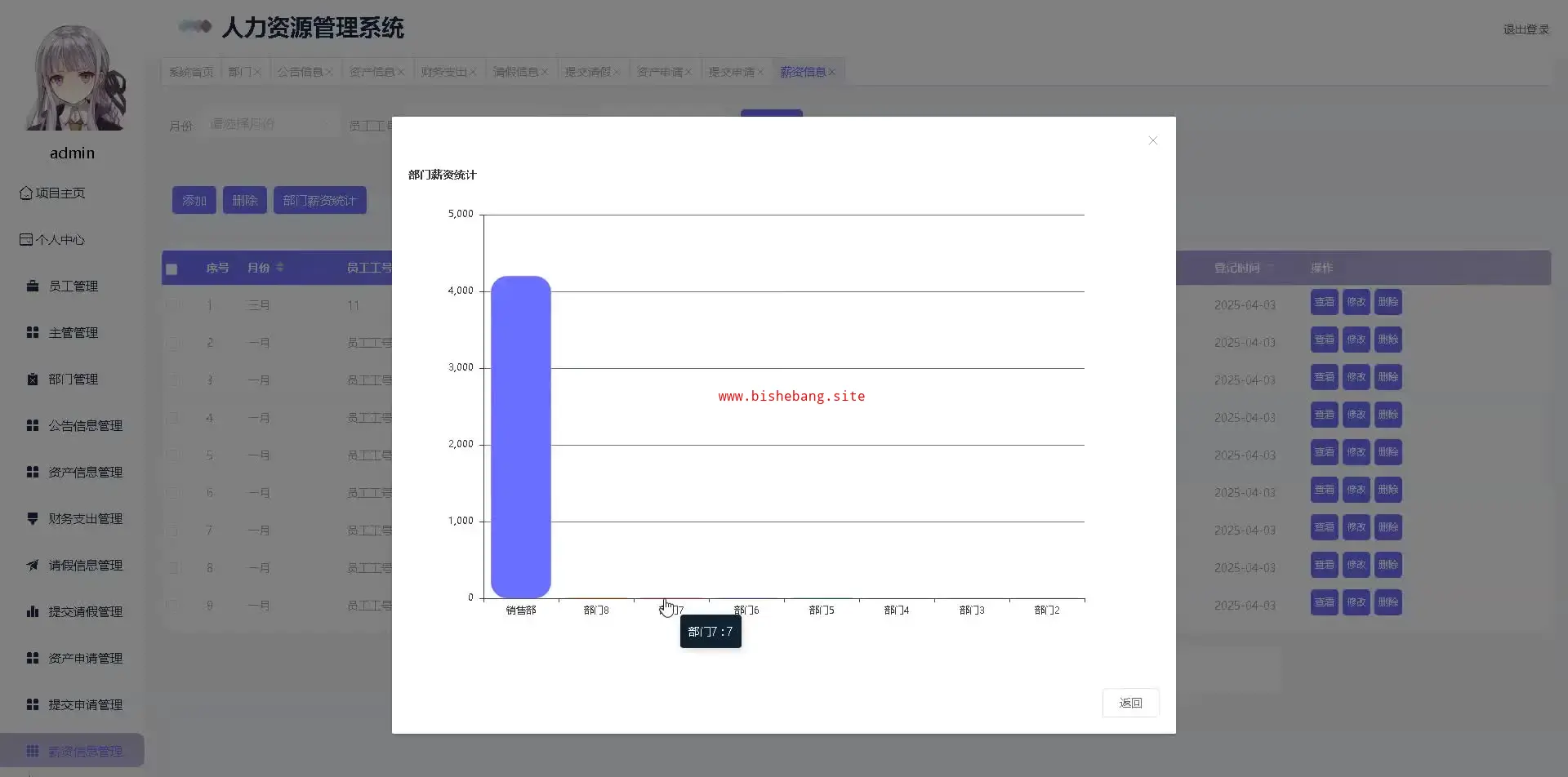Switch to the 系统首页 tab
Image resolution: width=1568 pixels, height=777 pixels.
pos(191,72)
